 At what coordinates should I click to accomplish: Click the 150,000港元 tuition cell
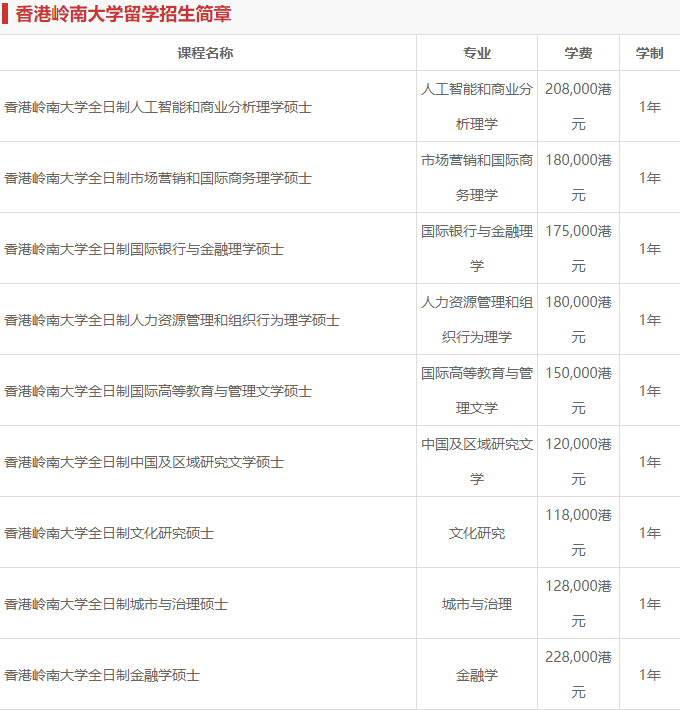(578, 390)
